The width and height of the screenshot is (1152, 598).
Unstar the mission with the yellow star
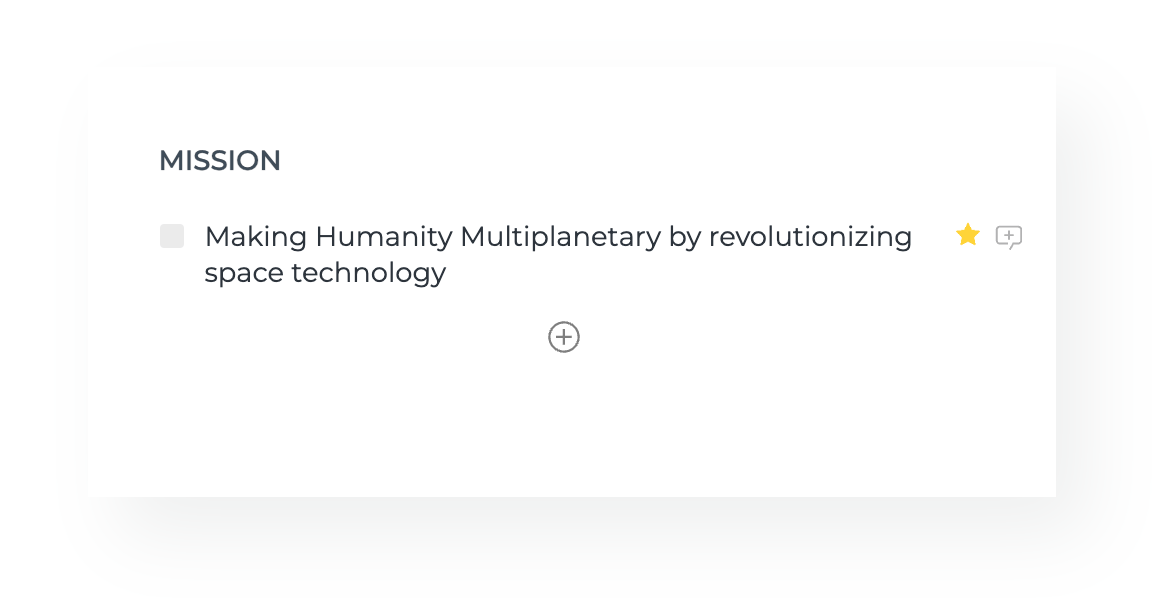[x=967, y=235]
